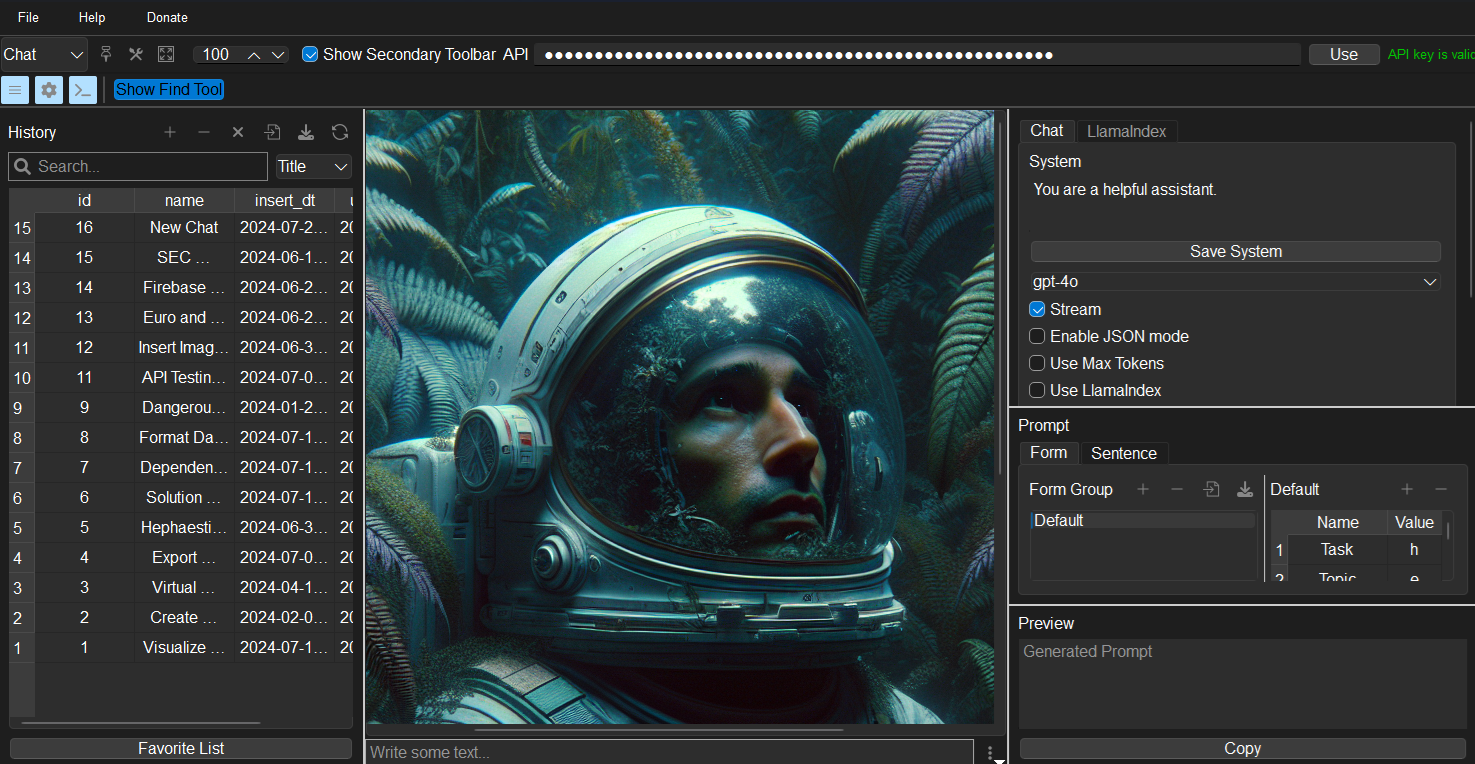The height and width of the screenshot is (764, 1475).
Task: Enable JSON mode checkbox
Action: (1037, 336)
